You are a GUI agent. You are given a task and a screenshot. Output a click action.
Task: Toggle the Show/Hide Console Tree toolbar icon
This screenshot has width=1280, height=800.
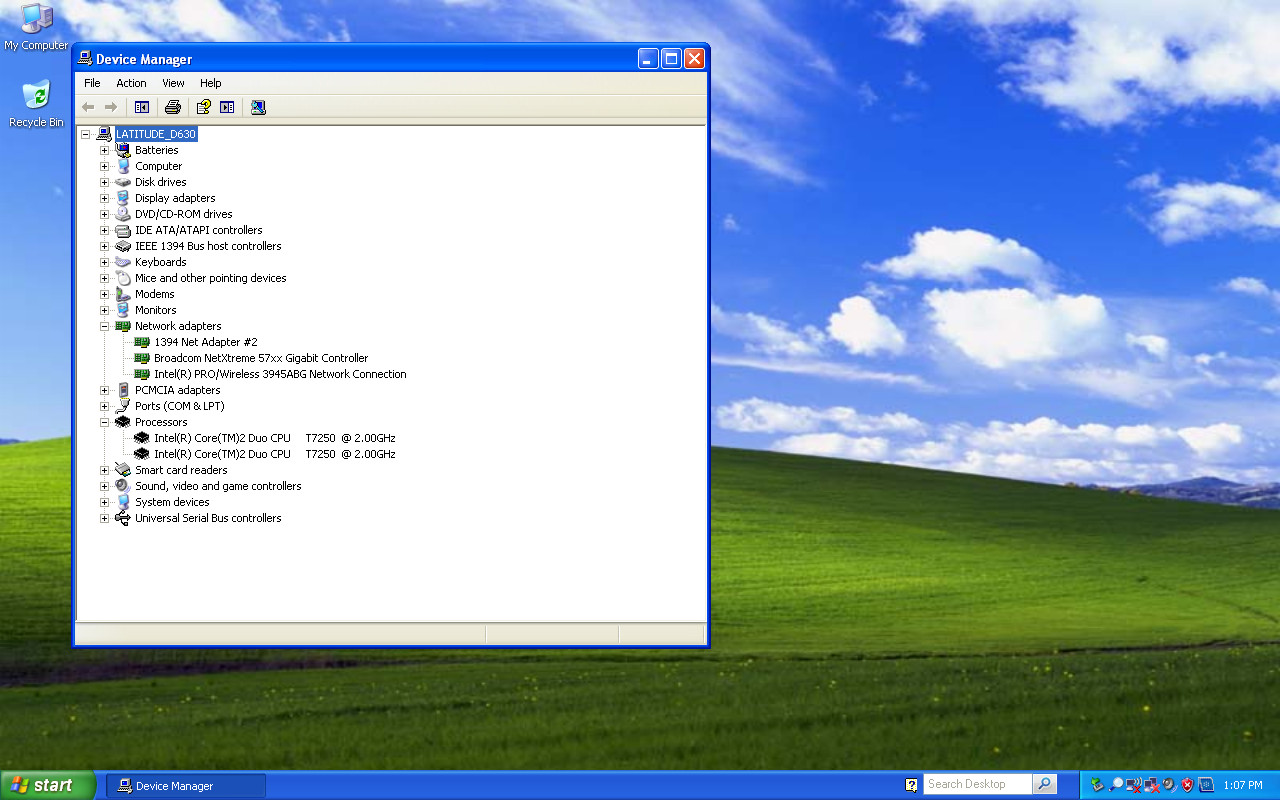point(142,107)
